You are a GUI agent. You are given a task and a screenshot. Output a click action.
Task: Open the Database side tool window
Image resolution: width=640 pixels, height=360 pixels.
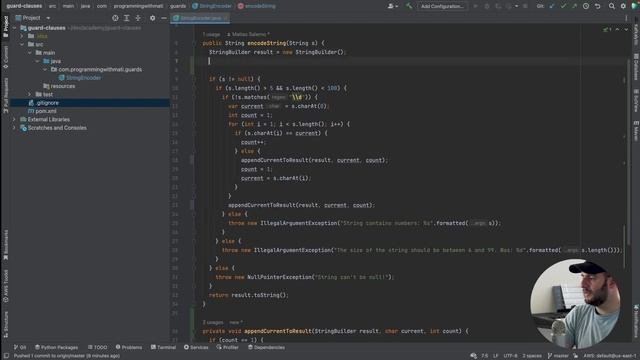[636, 67]
